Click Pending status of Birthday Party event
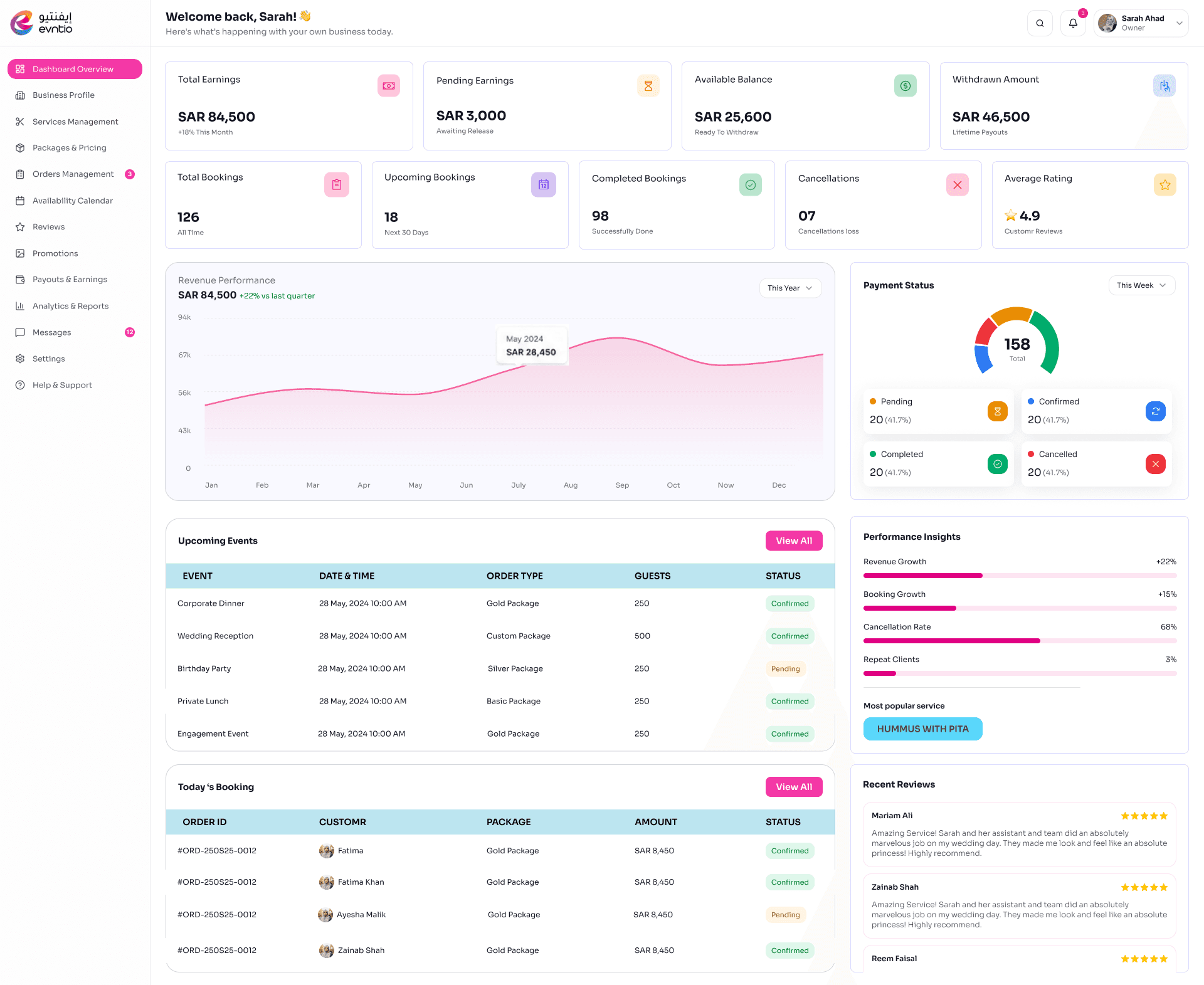 coord(785,668)
